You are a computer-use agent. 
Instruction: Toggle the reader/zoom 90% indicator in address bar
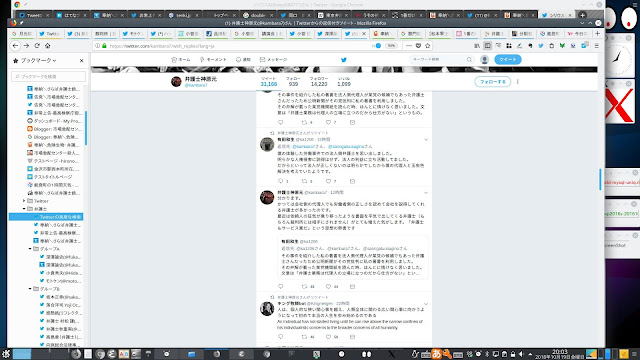point(391,46)
